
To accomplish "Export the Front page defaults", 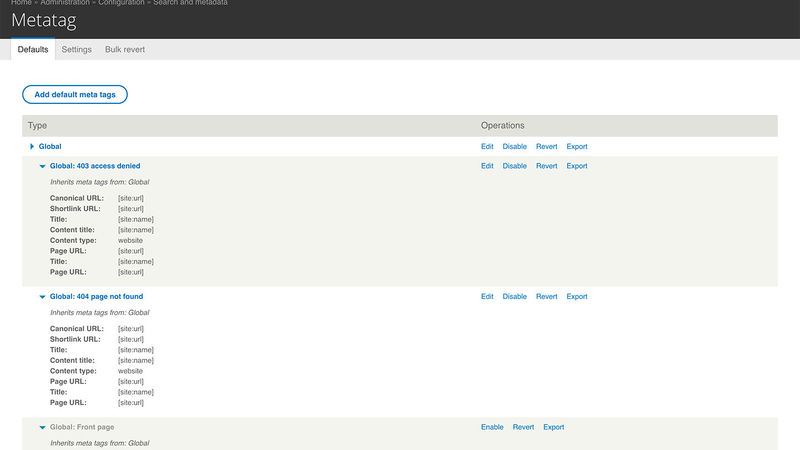I will pos(554,427).
